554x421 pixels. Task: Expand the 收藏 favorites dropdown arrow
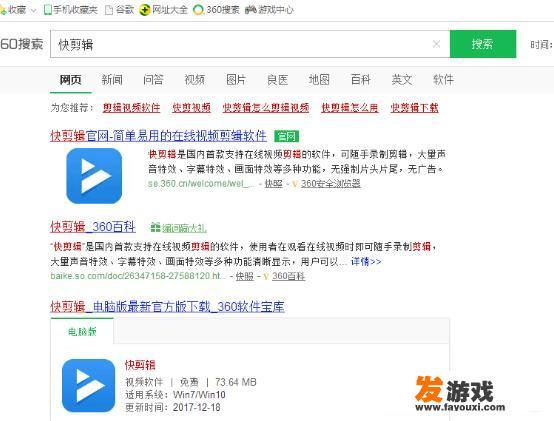pos(34,11)
